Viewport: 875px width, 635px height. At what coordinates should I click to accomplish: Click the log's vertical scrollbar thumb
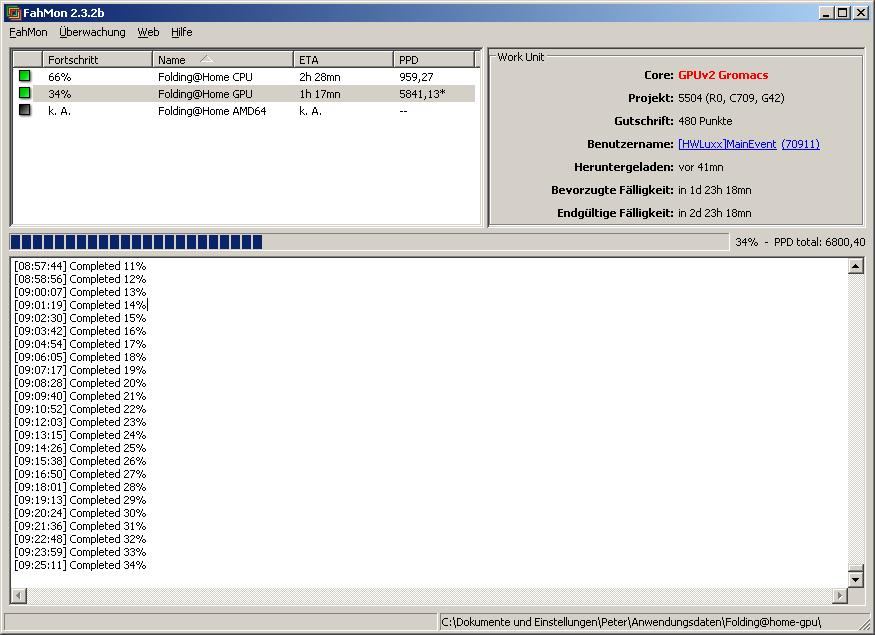(855, 569)
